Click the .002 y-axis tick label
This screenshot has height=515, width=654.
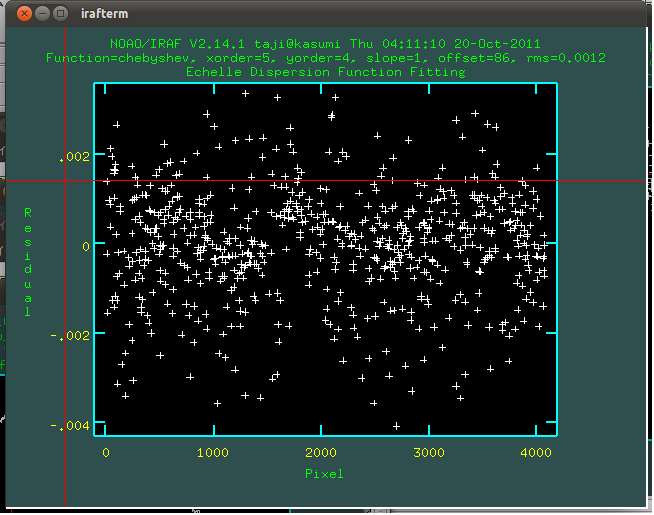tap(74, 157)
